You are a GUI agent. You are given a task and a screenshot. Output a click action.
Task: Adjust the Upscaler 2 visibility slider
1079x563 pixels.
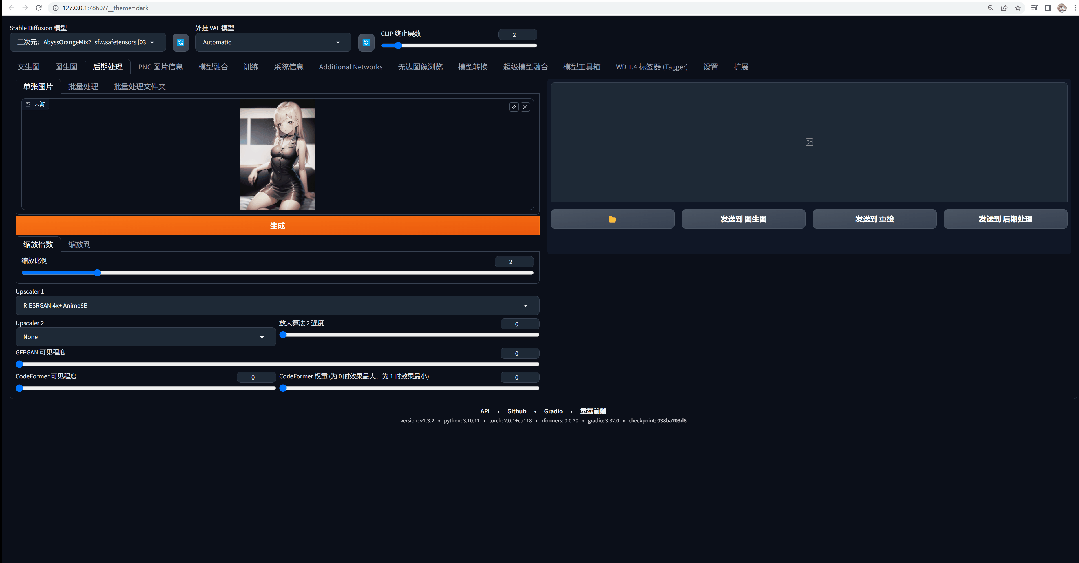tap(409, 334)
